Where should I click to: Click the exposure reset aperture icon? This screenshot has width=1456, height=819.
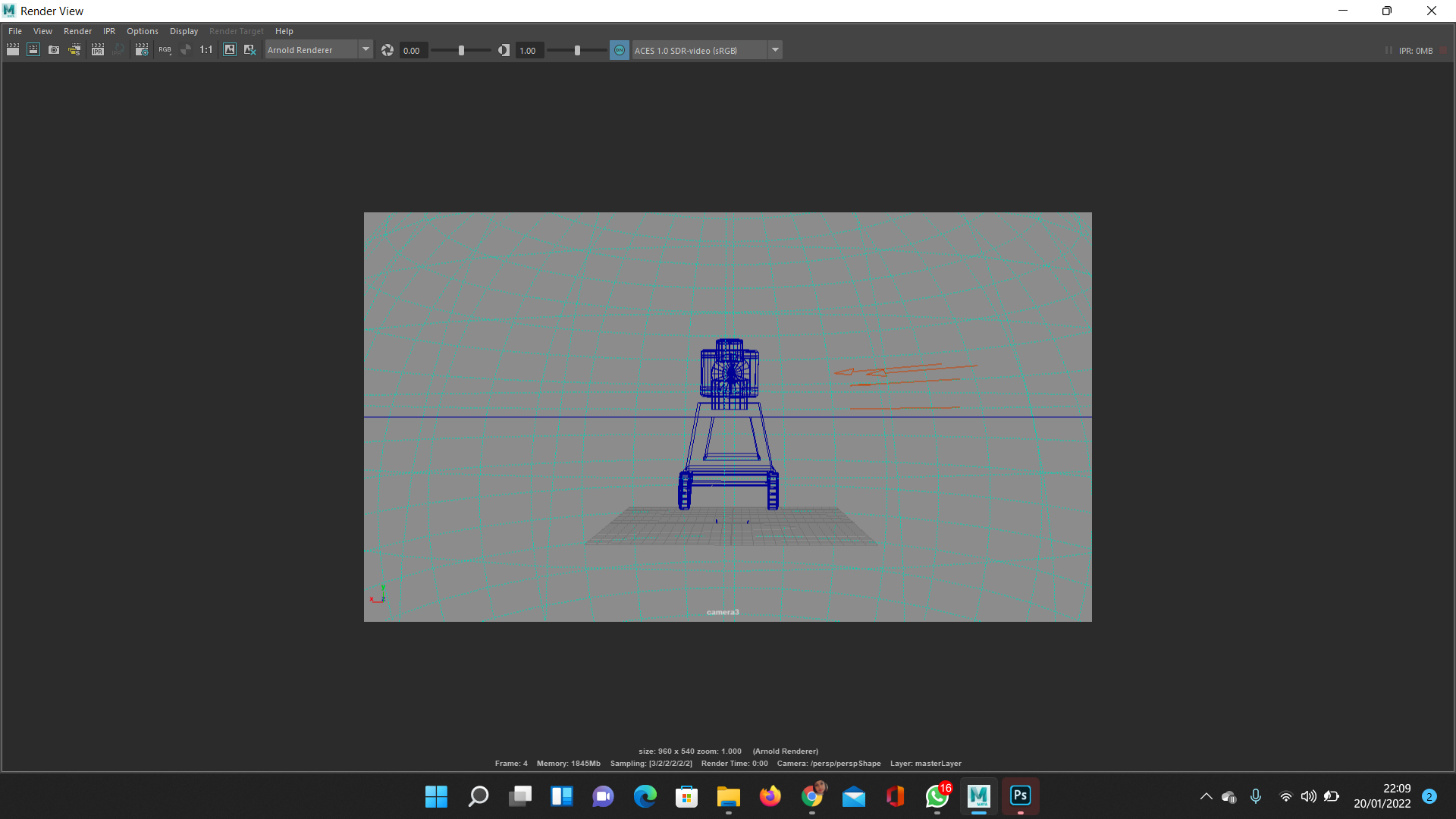pyautogui.click(x=388, y=50)
